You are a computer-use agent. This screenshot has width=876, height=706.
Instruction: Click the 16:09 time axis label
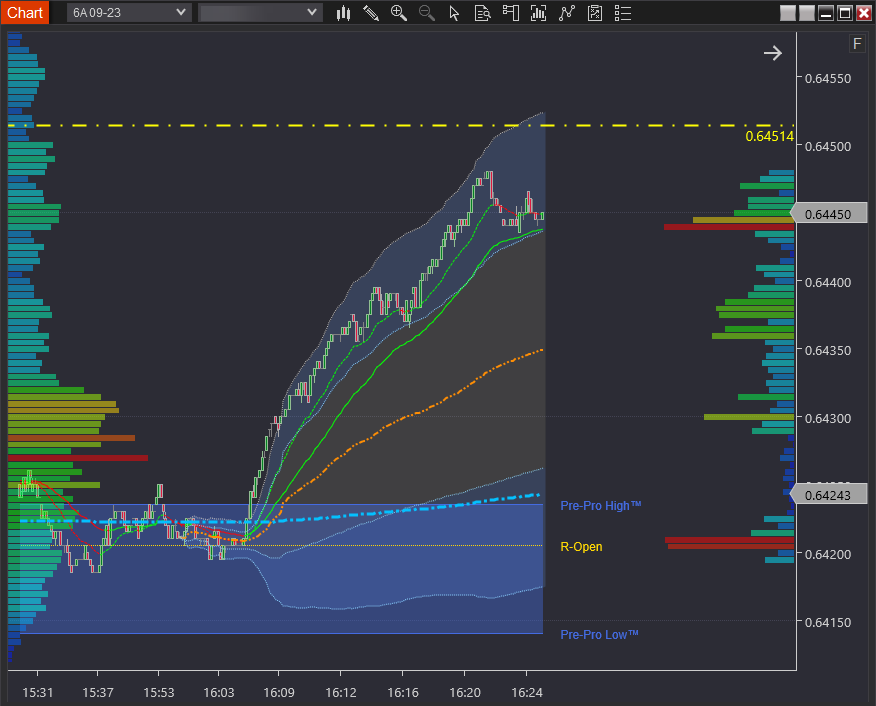click(x=279, y=693)
